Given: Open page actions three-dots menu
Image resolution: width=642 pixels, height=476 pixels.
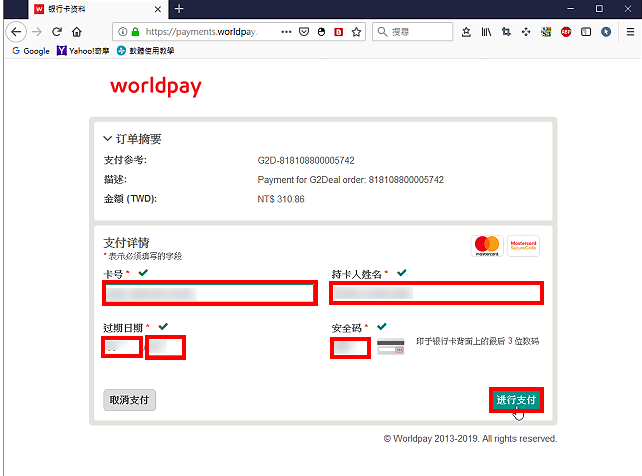Looking at the screenshot, I should 286,32.
